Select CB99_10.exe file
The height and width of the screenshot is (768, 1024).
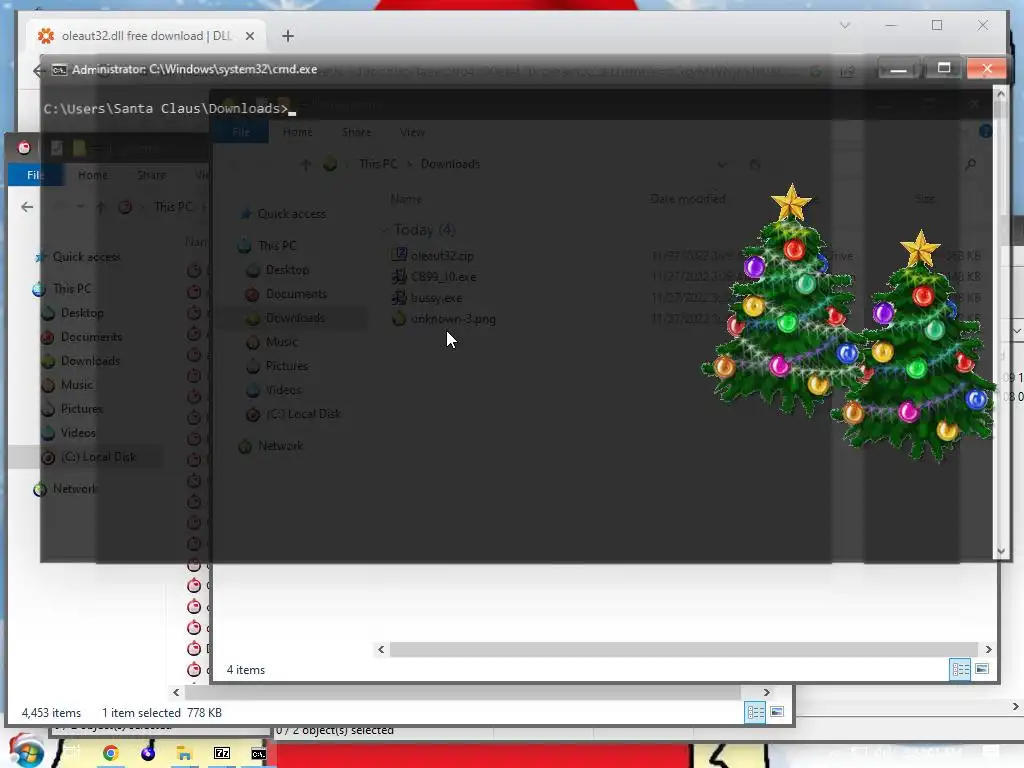point(443,277)
